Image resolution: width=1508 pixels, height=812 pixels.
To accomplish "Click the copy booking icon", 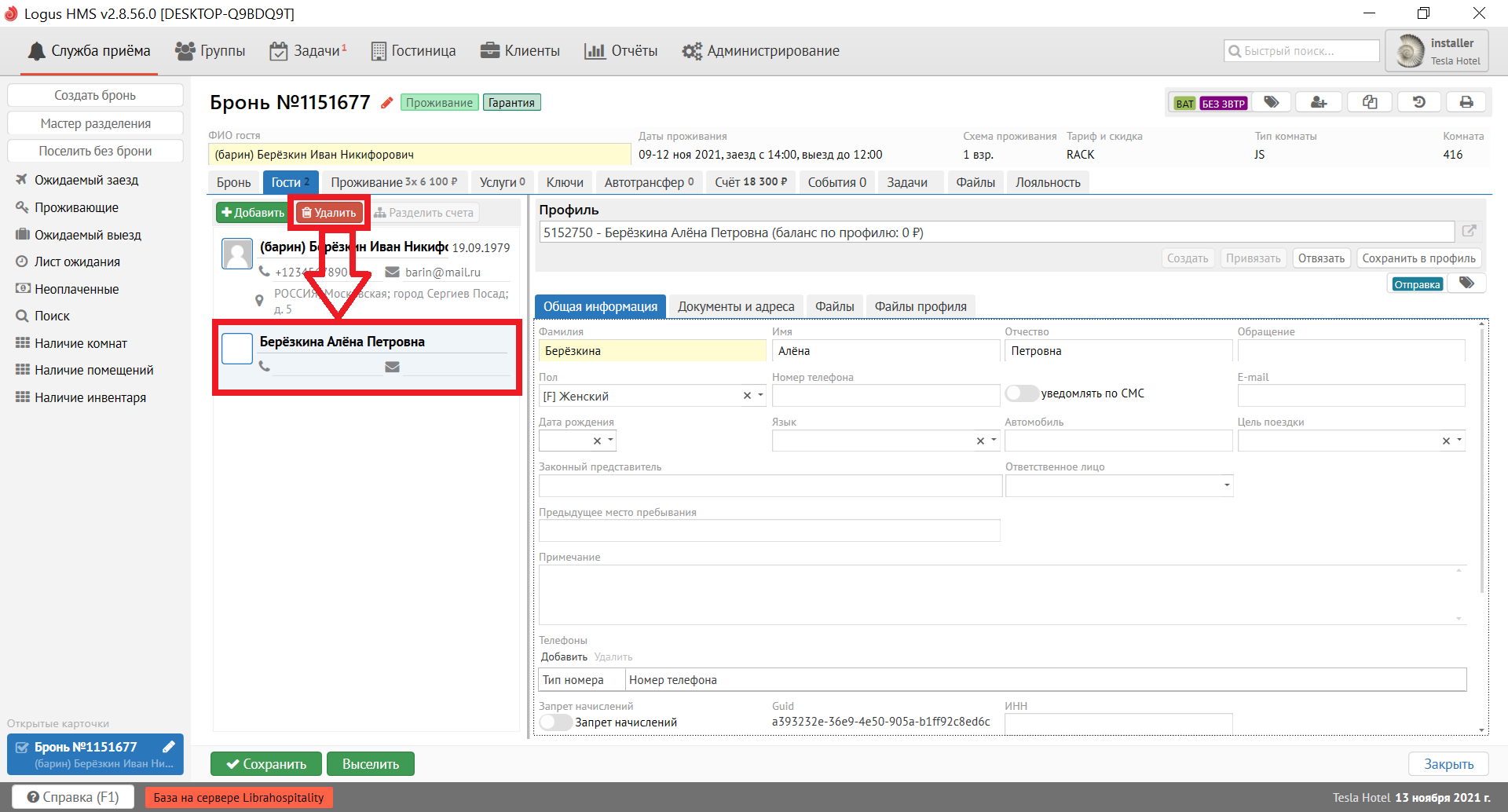I will tap(1370, 103).
